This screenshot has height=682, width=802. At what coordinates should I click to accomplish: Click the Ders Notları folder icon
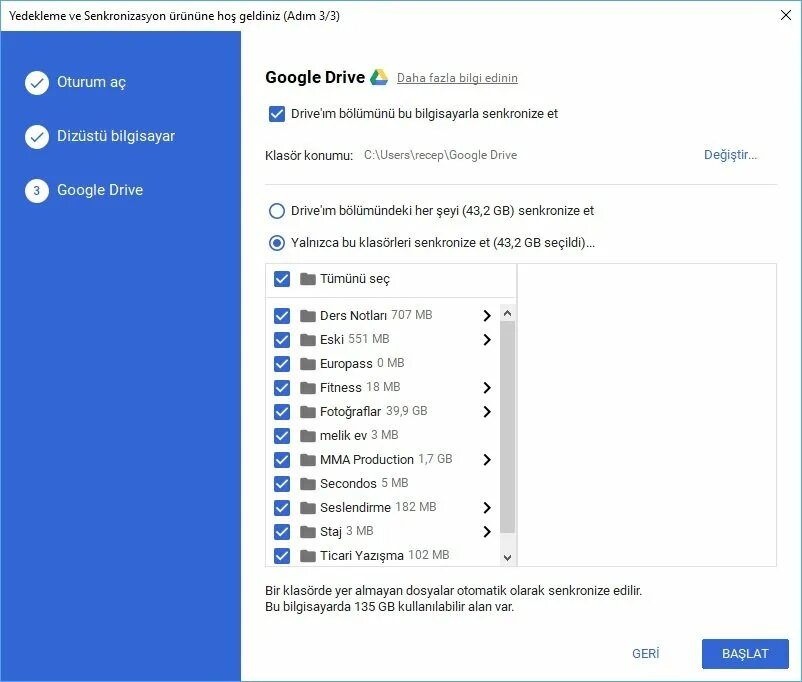(x=307, y=316)
